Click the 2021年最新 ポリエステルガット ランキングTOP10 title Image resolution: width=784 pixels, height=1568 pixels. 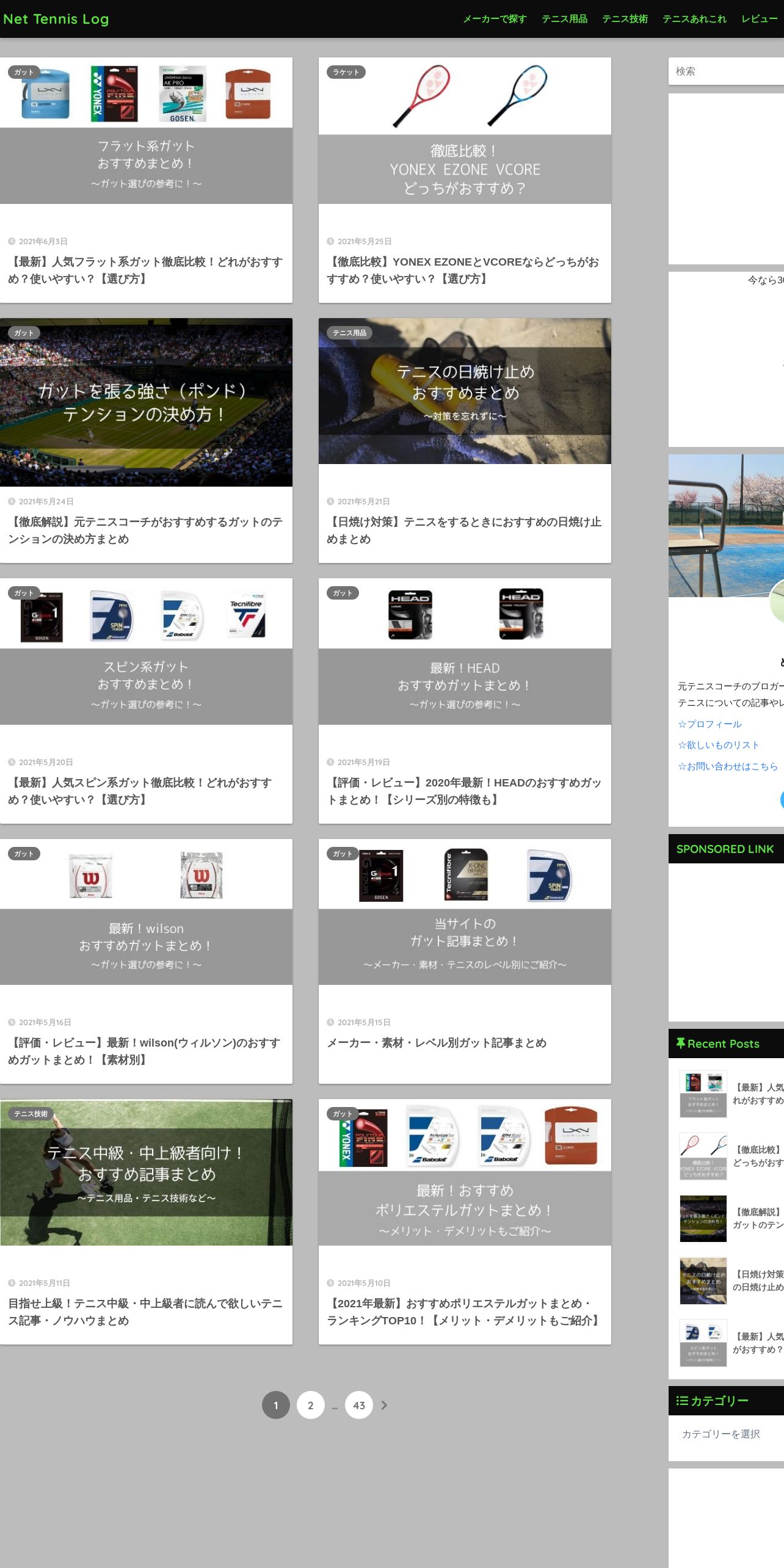[x=464, y=1312]
